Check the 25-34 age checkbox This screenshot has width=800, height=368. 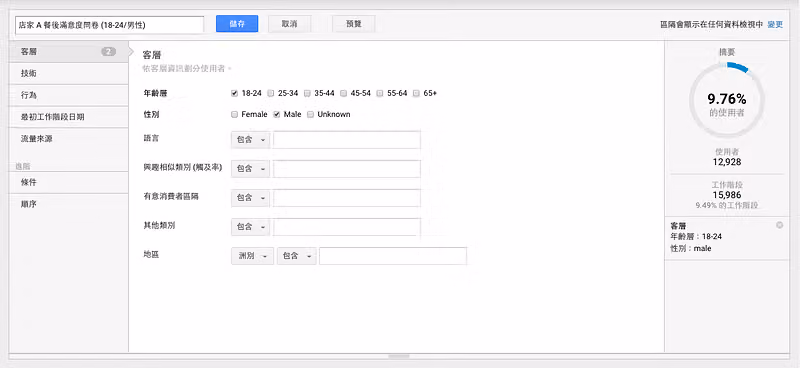click(271, 93)
